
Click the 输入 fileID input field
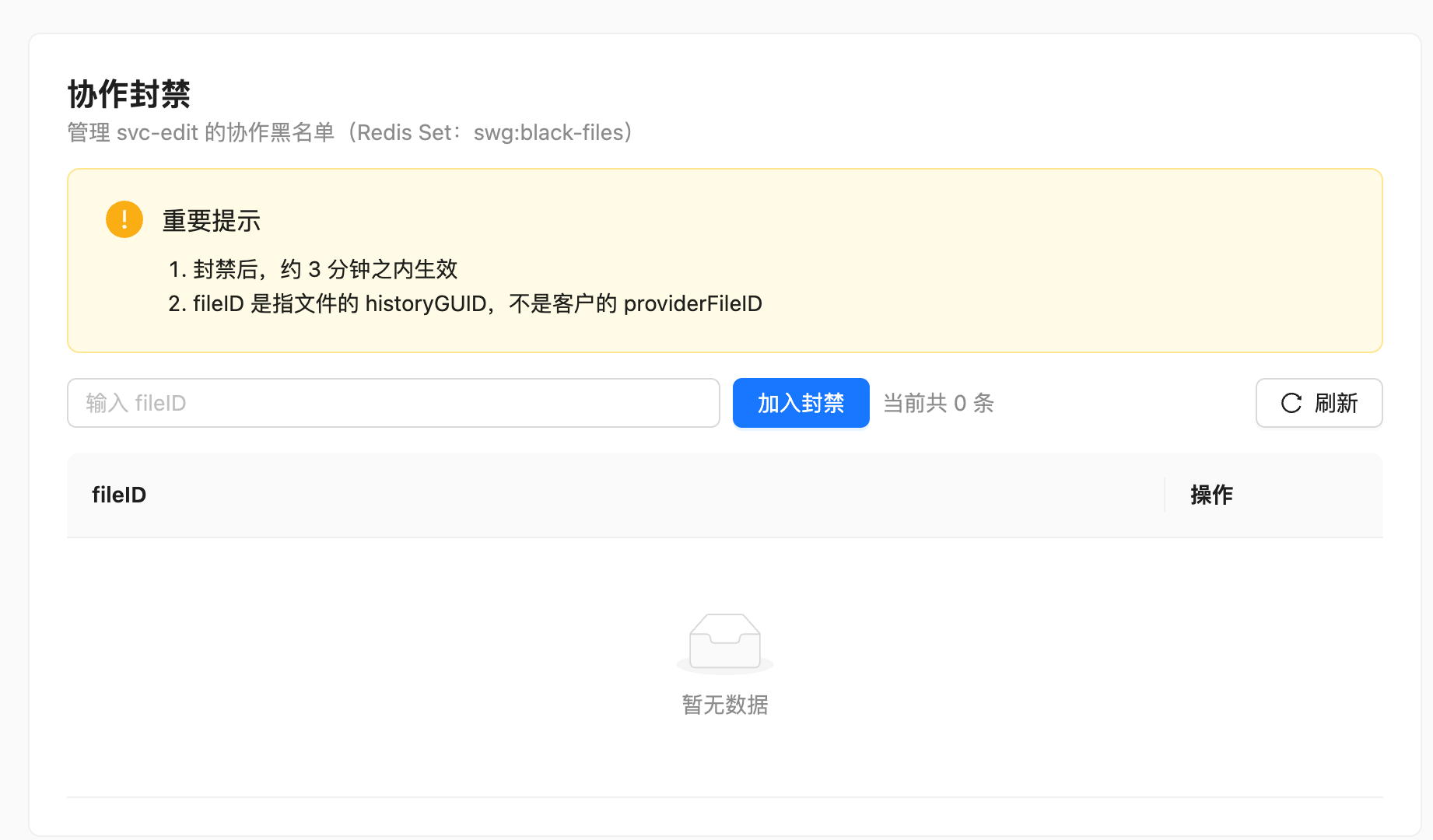393,403
